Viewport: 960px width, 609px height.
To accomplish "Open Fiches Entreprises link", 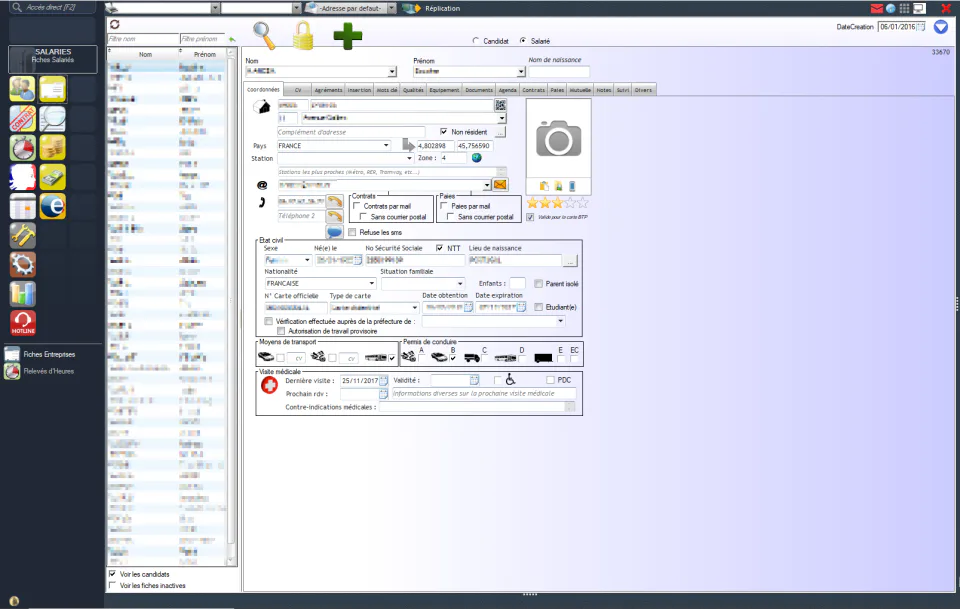I will (x=49, y=354).
